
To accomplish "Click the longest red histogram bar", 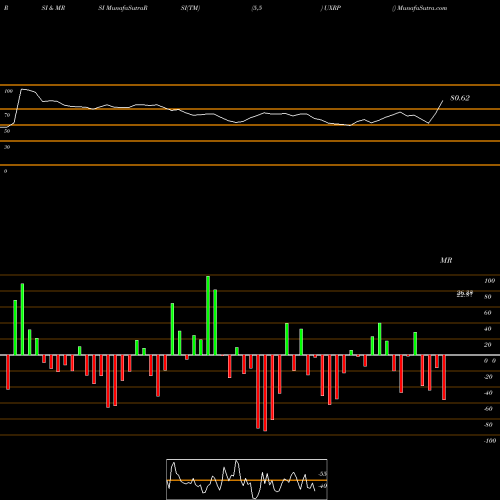I will point(265,393).
